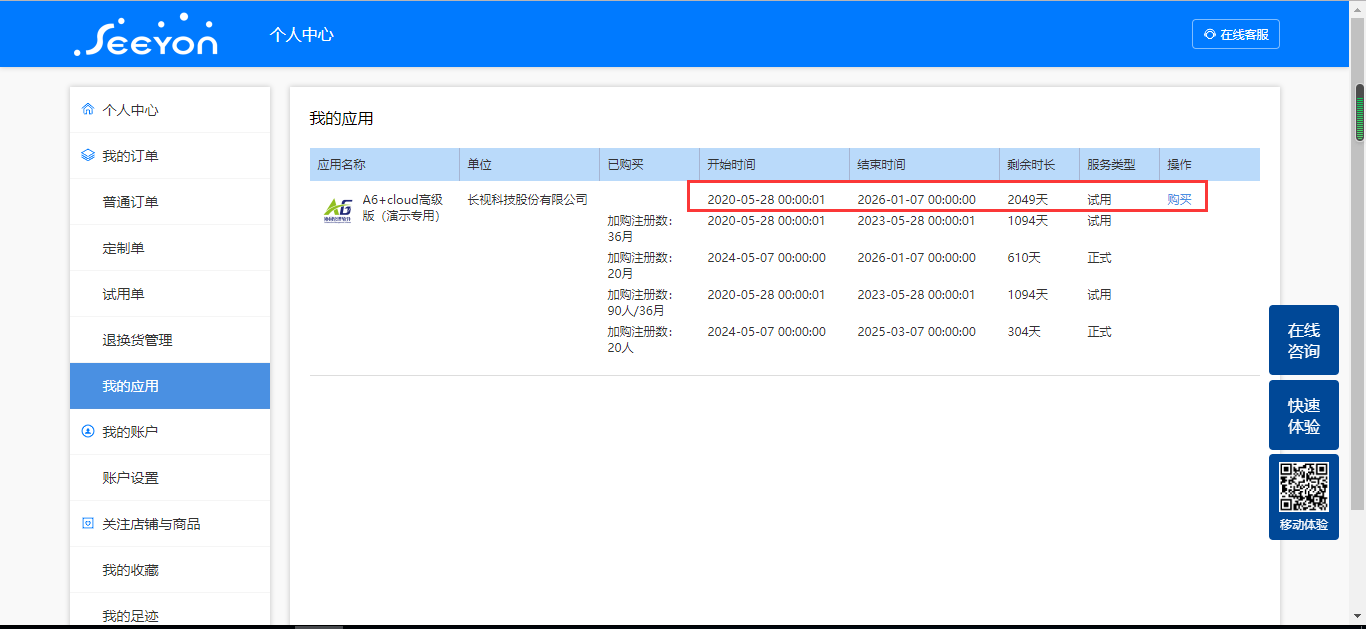Click the 加购注册数: 90人/36月 entry
The image size is (1366, 629).
point(640,303)
